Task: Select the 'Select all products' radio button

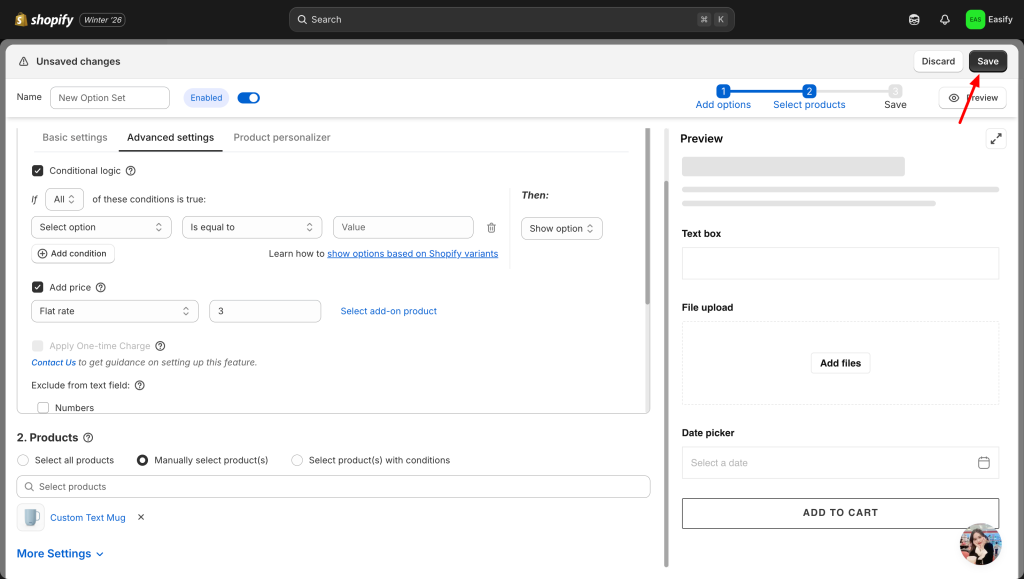Action: click(x=23, y=460)
